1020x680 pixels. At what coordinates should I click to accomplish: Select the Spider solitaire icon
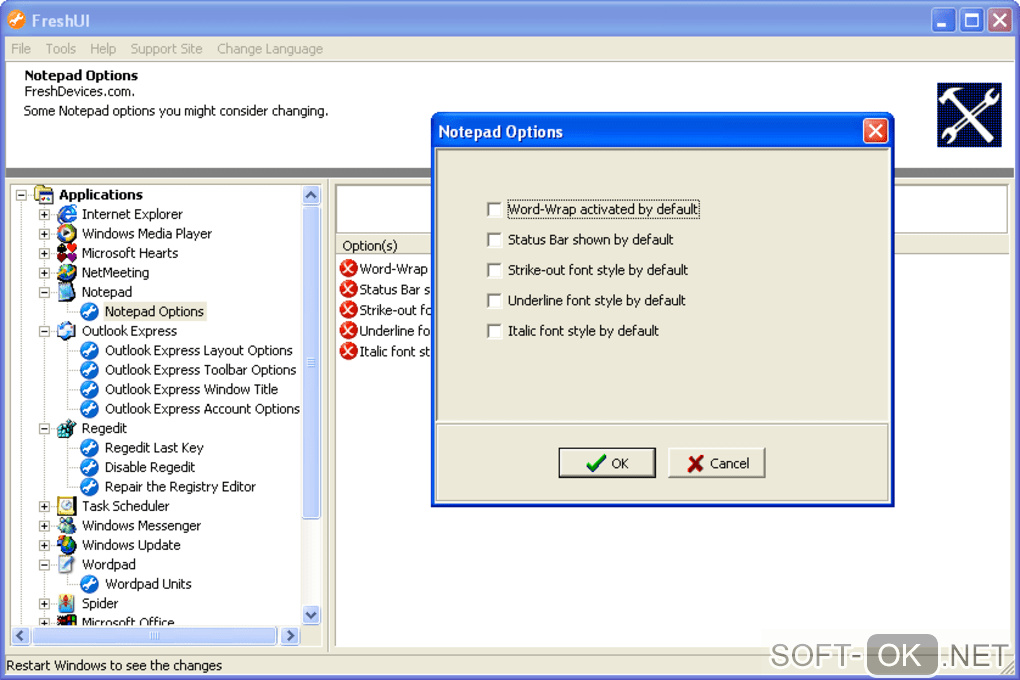[67, 604]
